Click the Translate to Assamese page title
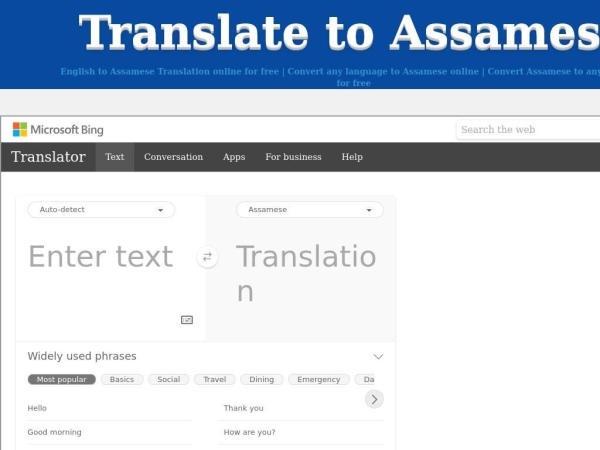 (x=339, y=33)
